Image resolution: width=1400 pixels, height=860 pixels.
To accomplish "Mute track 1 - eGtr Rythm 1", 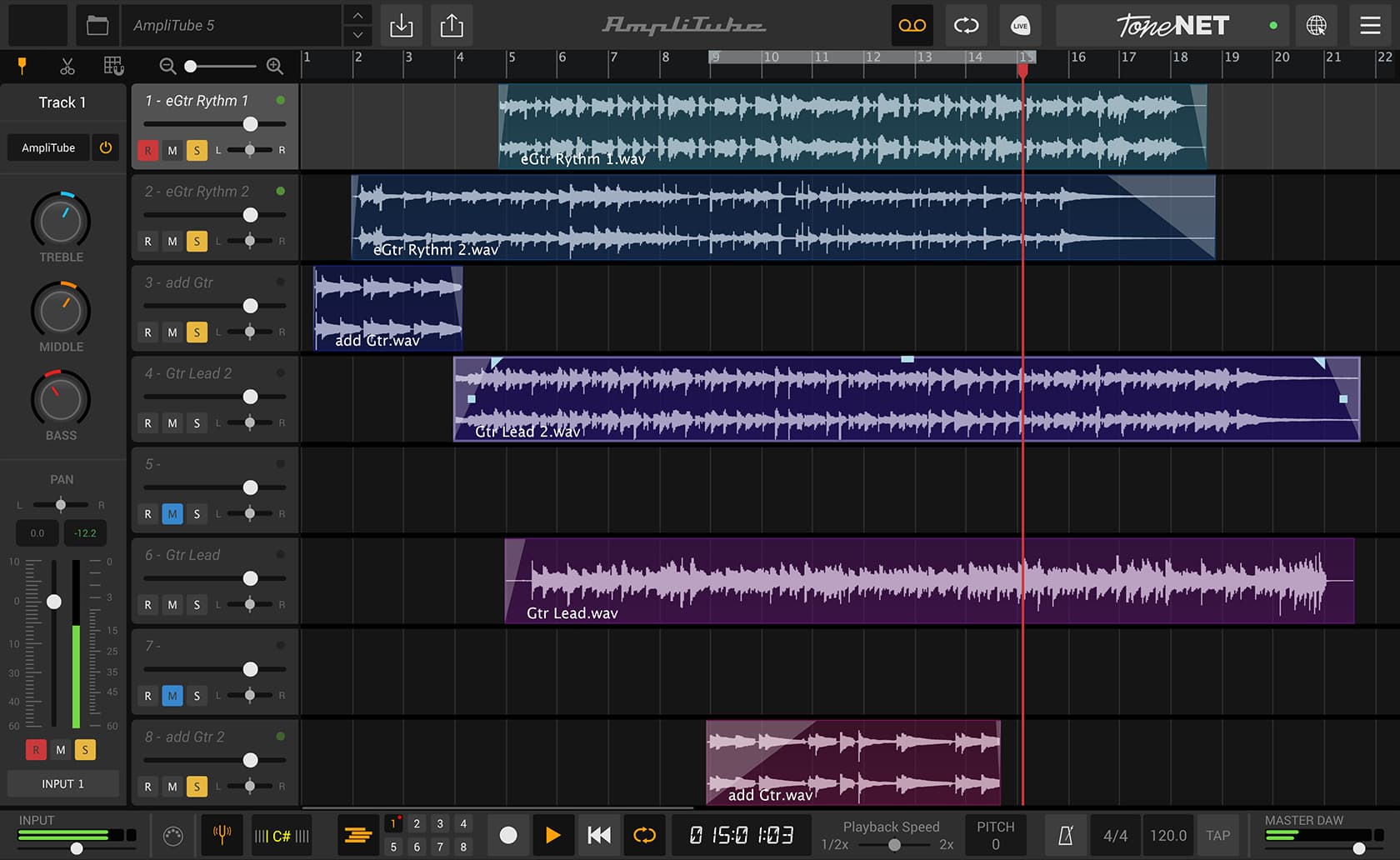I will 172,151.
